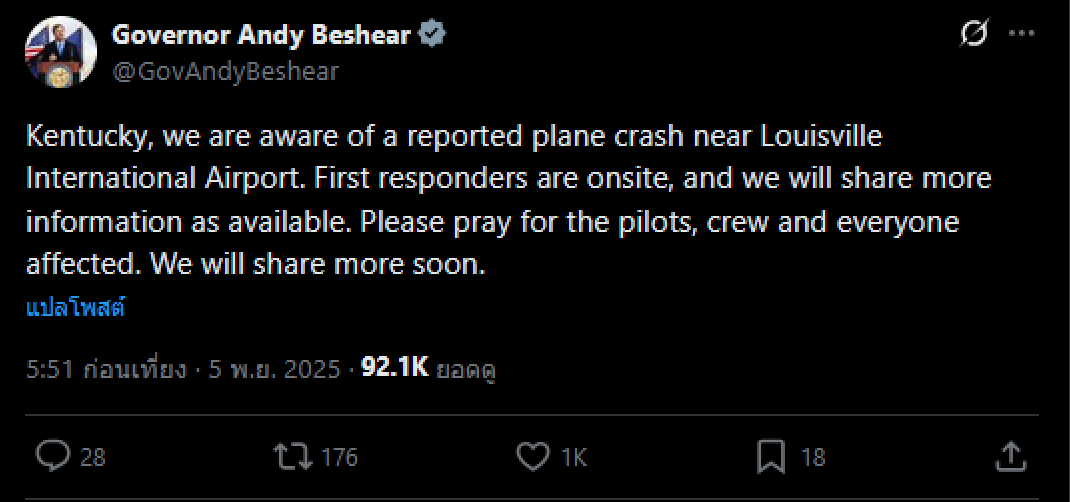Open Governor Andy Beshear's profile picture
This screenshot has width=1070, height=502.
(x=61, y=52)
